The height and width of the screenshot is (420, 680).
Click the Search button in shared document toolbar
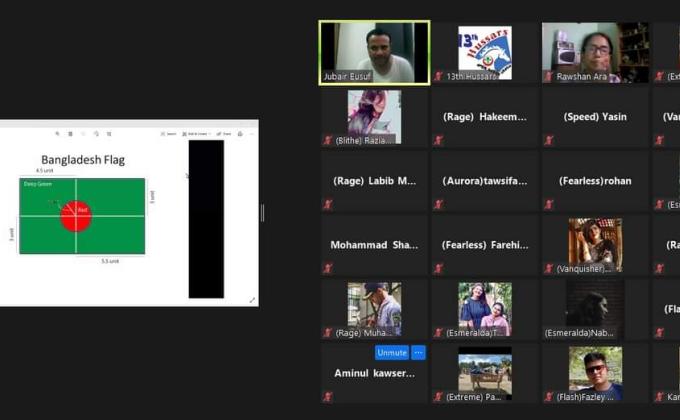coord(169,133)
